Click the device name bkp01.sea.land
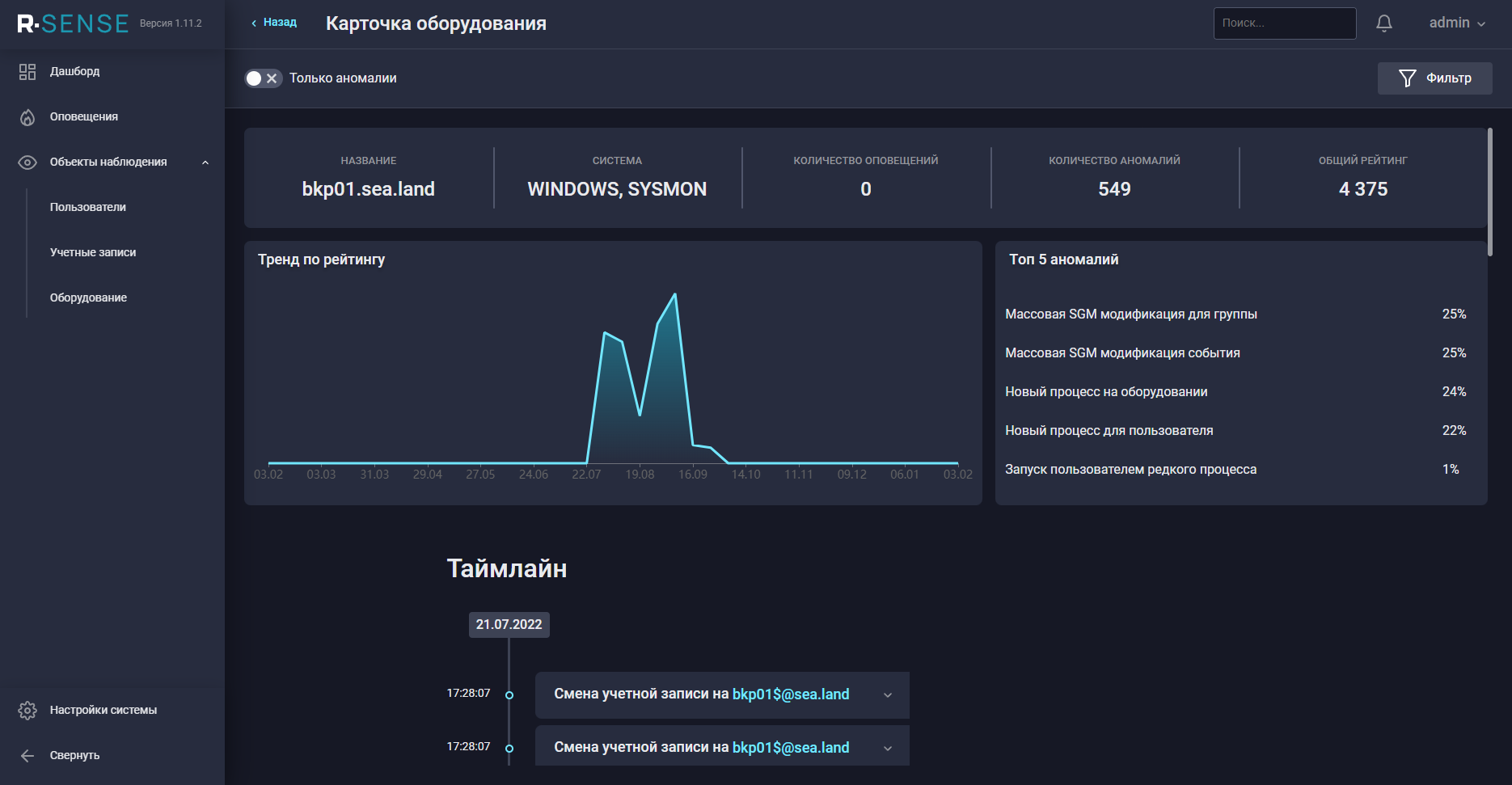Image resolution: width=1512 pixels, height=785 pixels. click(x=369, y=189)
